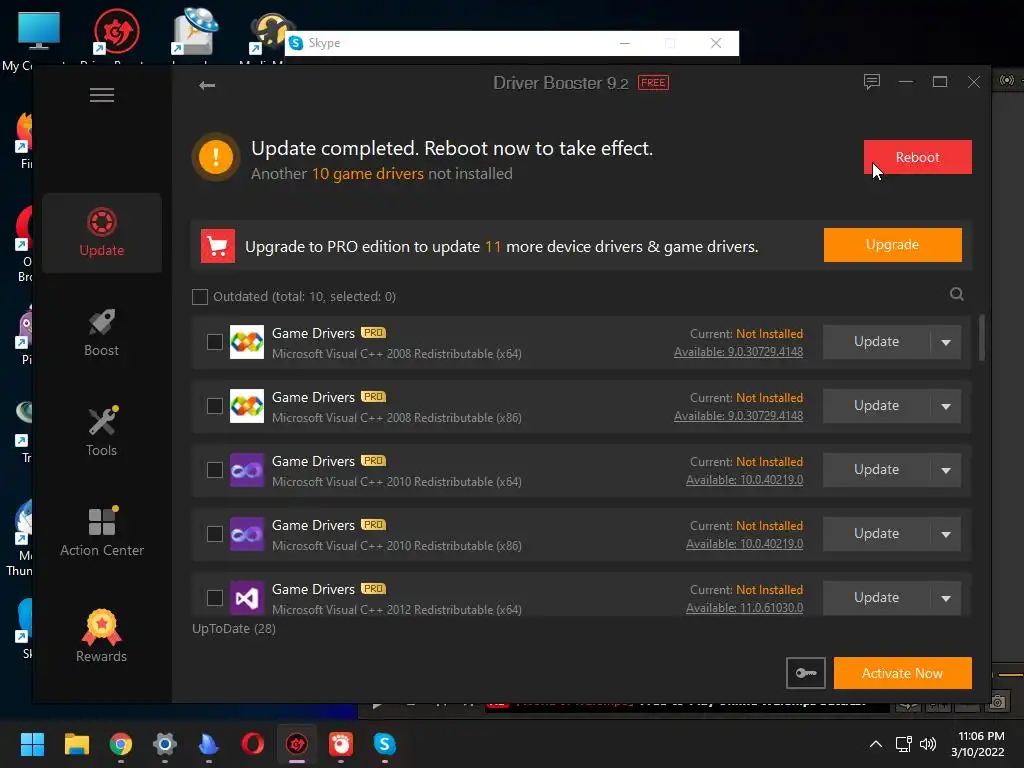Click Visual C++ 2008 x86 driver icon
Screen dimensions: 1024x768
click(x=247, y=406)
